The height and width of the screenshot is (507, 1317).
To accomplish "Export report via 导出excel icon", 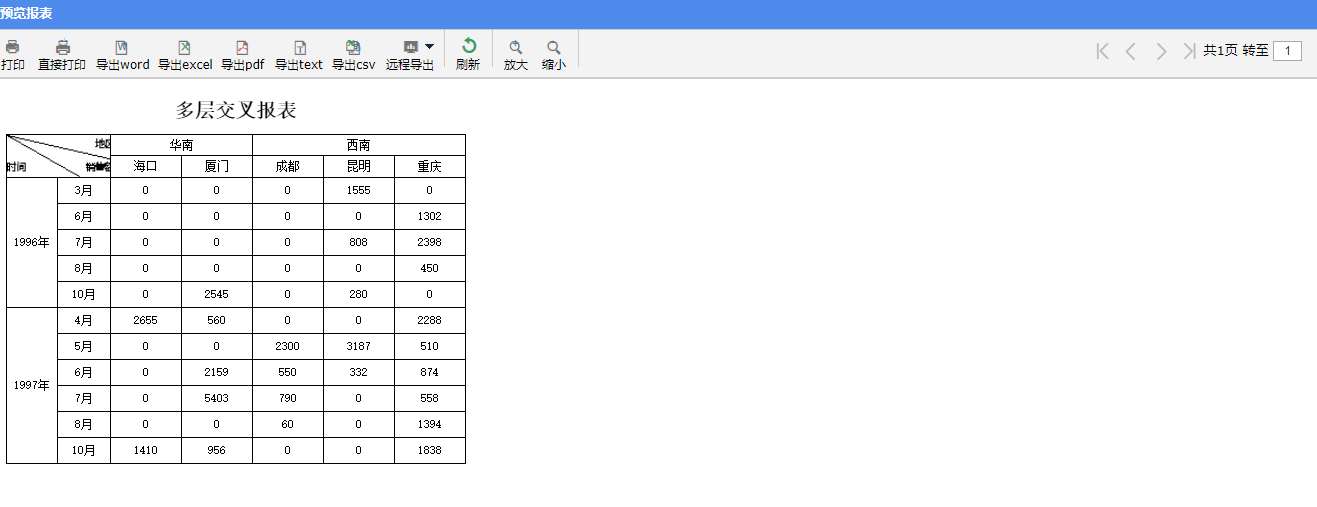I will 184,47.
